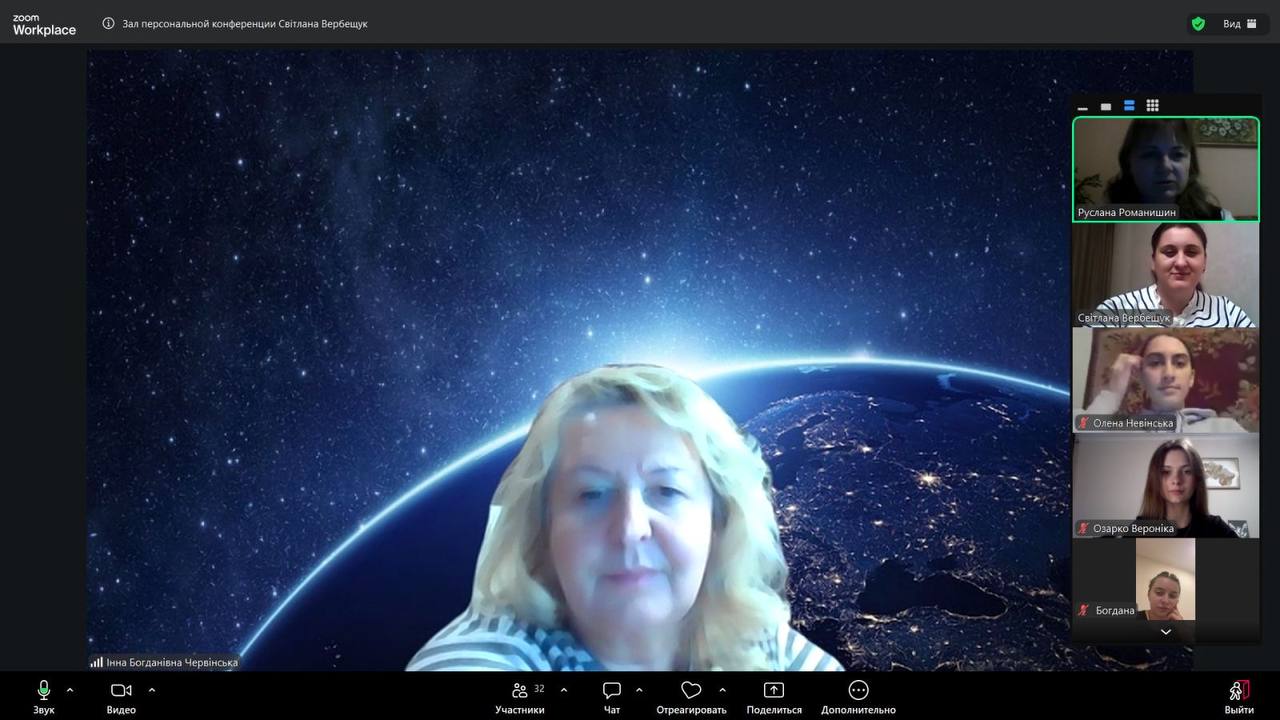Open the Чат chat panel
1280x720 pixels.
coord(612,691)
